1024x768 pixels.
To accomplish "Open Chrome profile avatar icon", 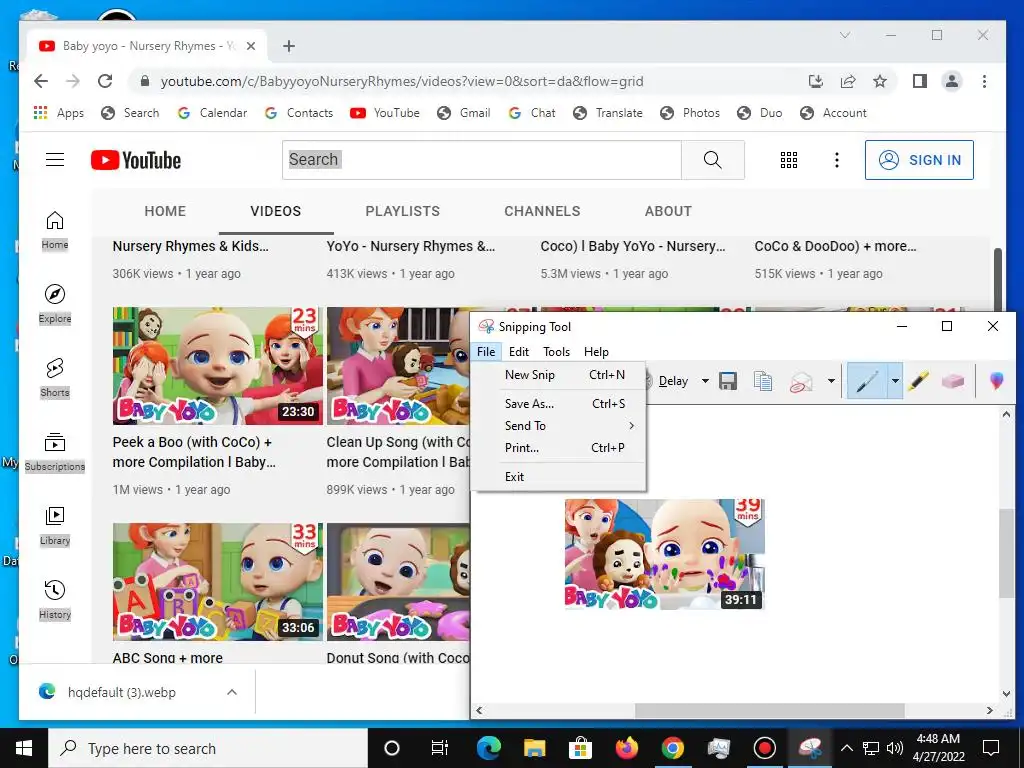I will coord(952,81).
